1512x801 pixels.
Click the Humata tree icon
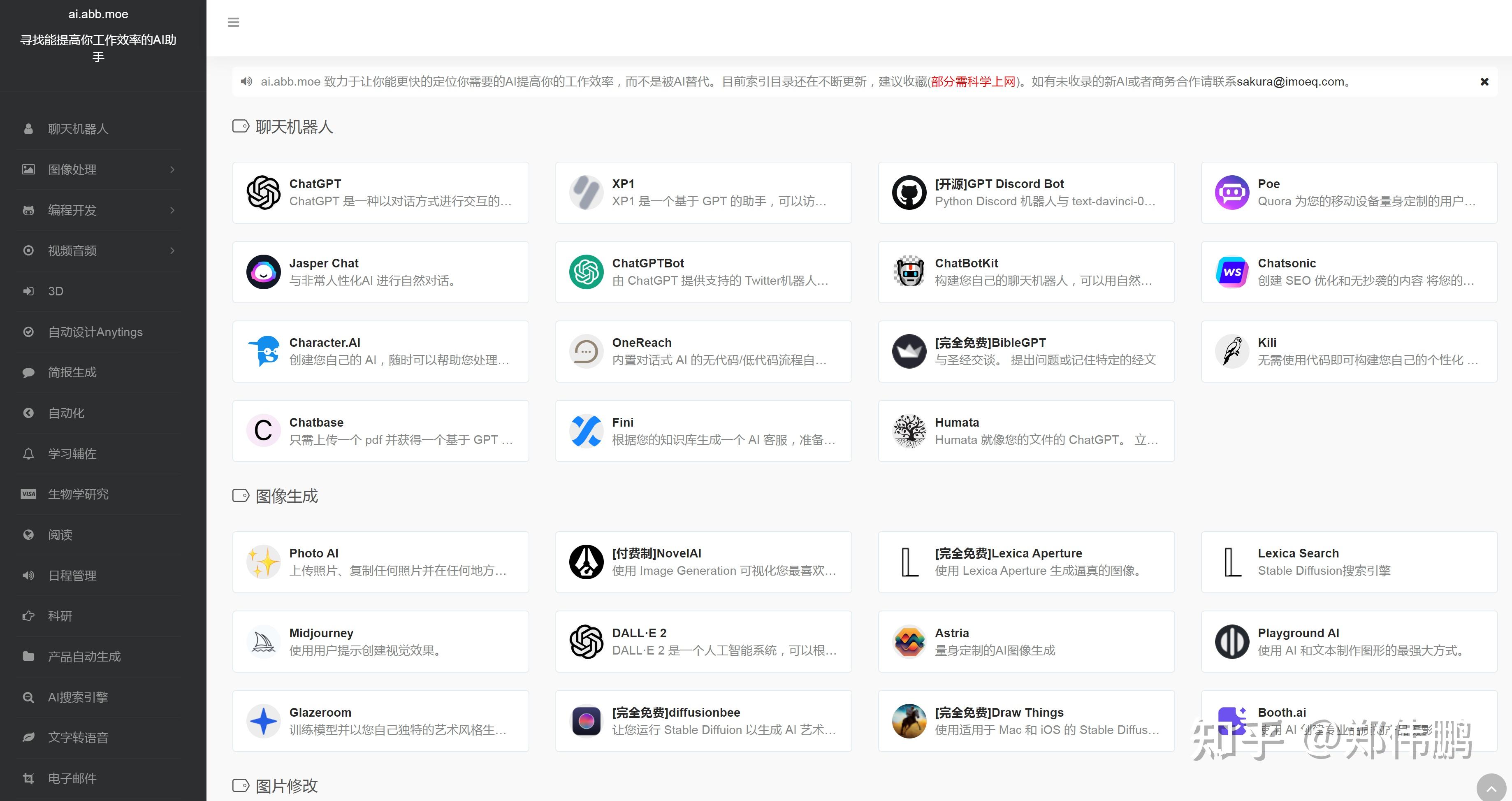pos(909,431)
